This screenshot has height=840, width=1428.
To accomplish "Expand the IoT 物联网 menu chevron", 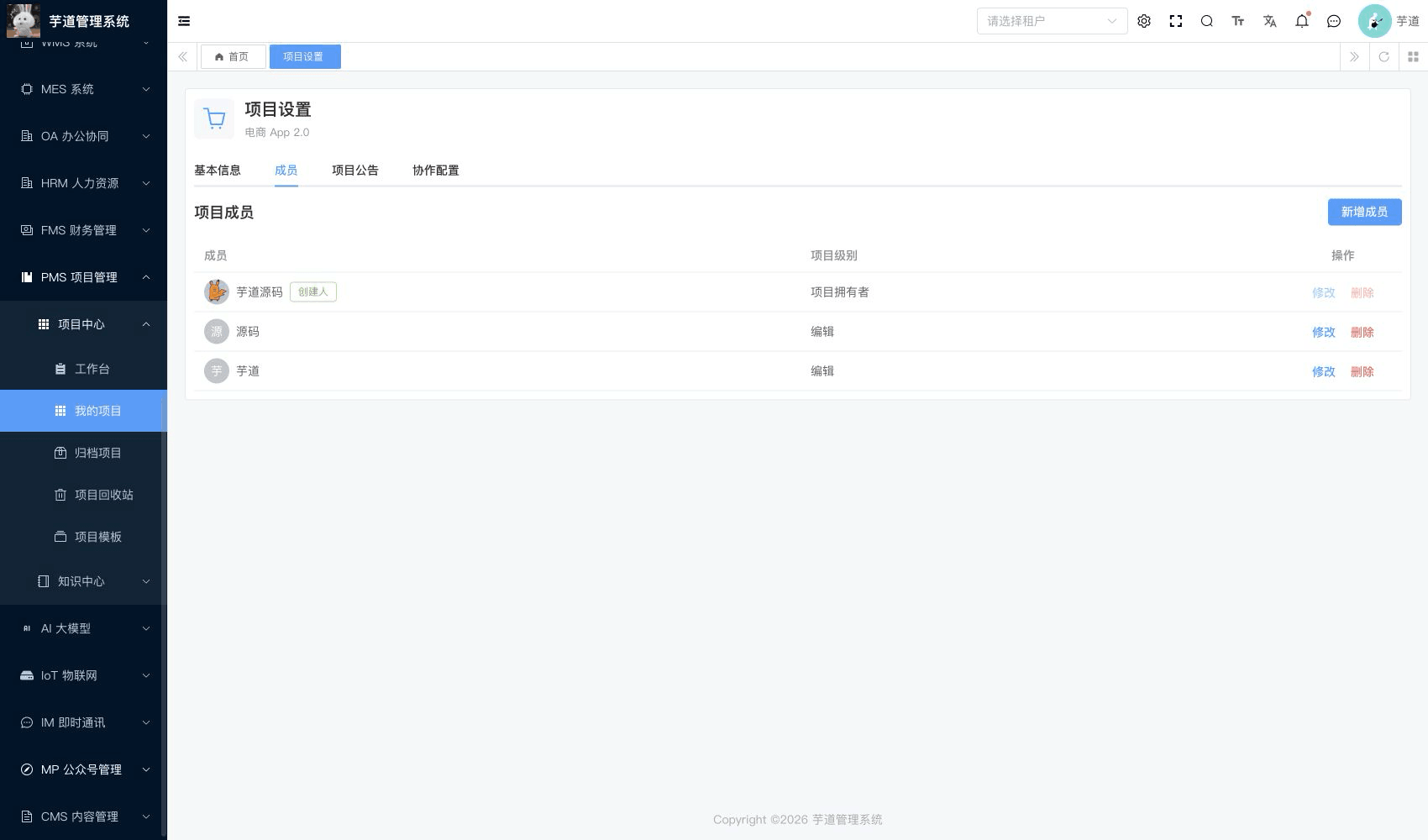I will [x=146, y=675].
